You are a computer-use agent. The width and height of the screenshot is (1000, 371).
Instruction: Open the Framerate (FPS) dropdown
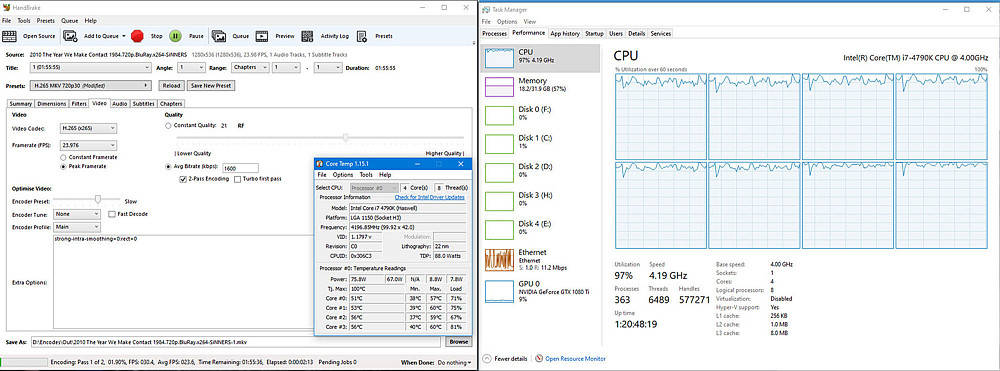89,145
